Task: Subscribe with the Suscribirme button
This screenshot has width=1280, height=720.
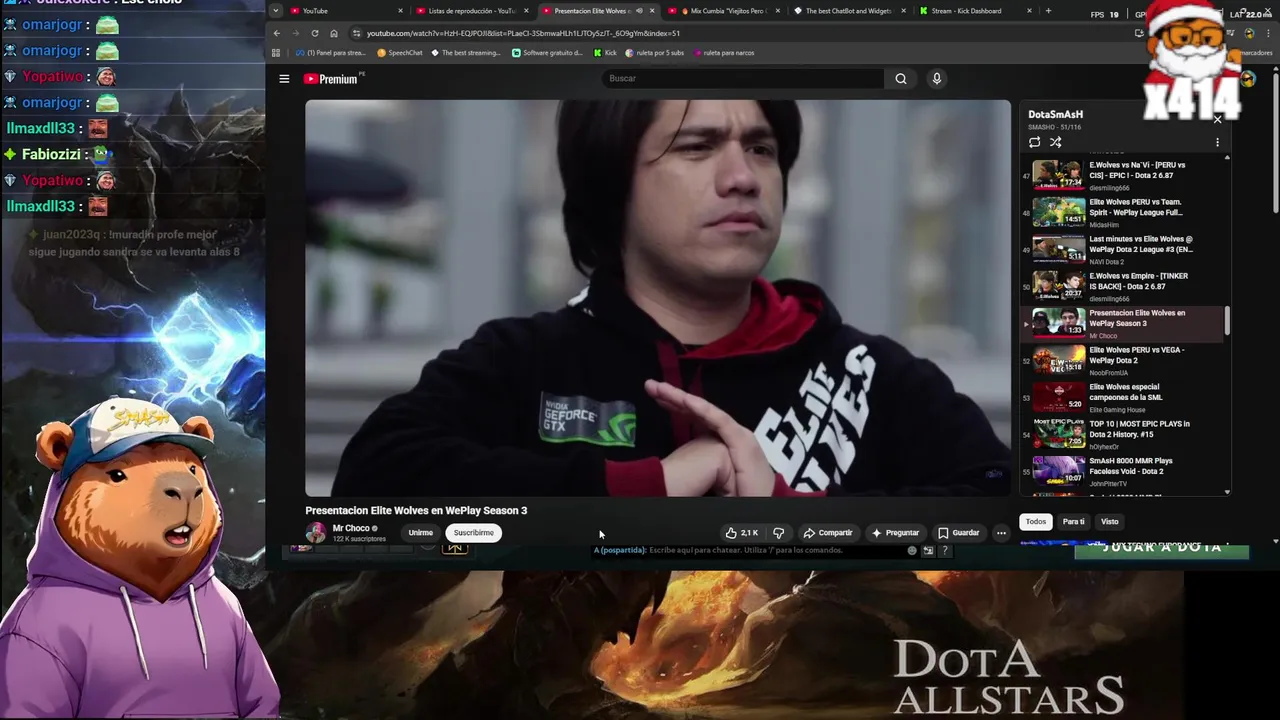Action: click(474, 533)
